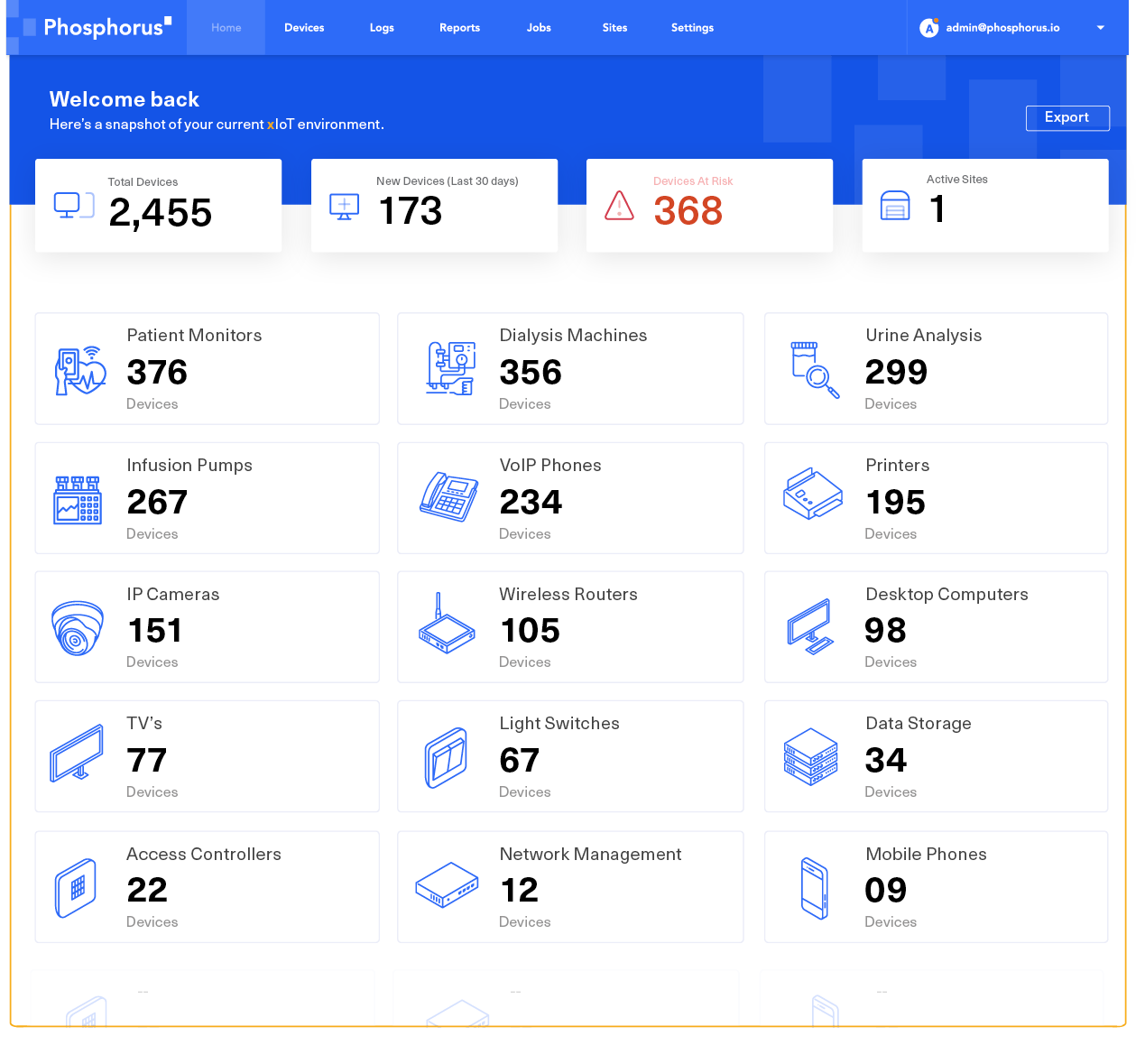Click the Printers icon

click(812, 495)
